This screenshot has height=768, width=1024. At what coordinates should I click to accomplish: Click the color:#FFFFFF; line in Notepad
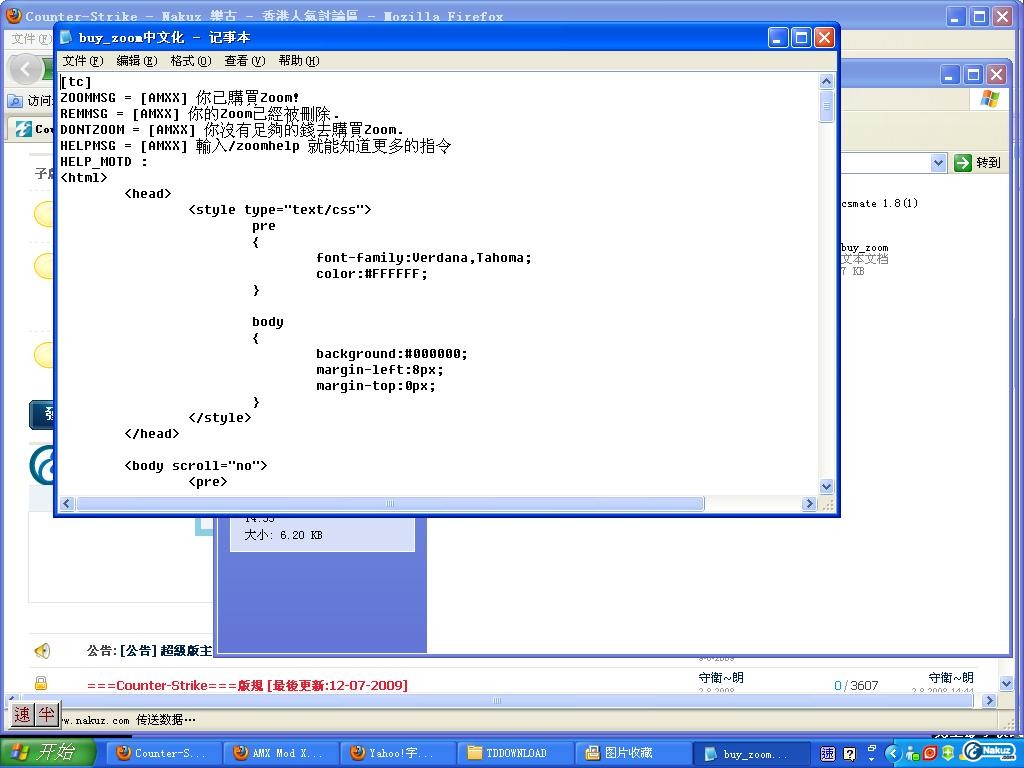coord(372,274)
